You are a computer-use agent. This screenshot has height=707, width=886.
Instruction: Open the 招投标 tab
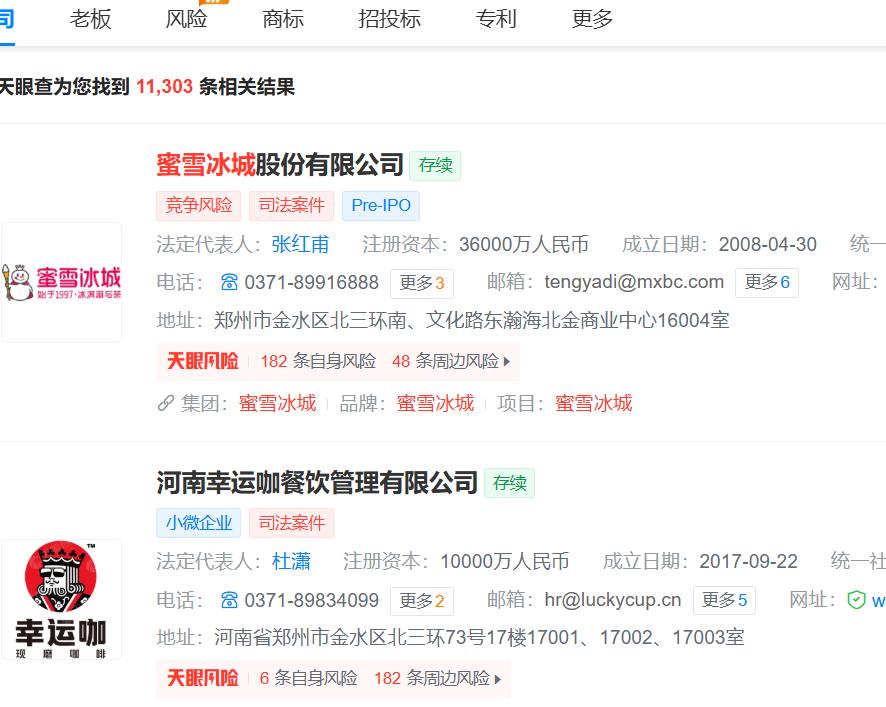pos(389,19)
